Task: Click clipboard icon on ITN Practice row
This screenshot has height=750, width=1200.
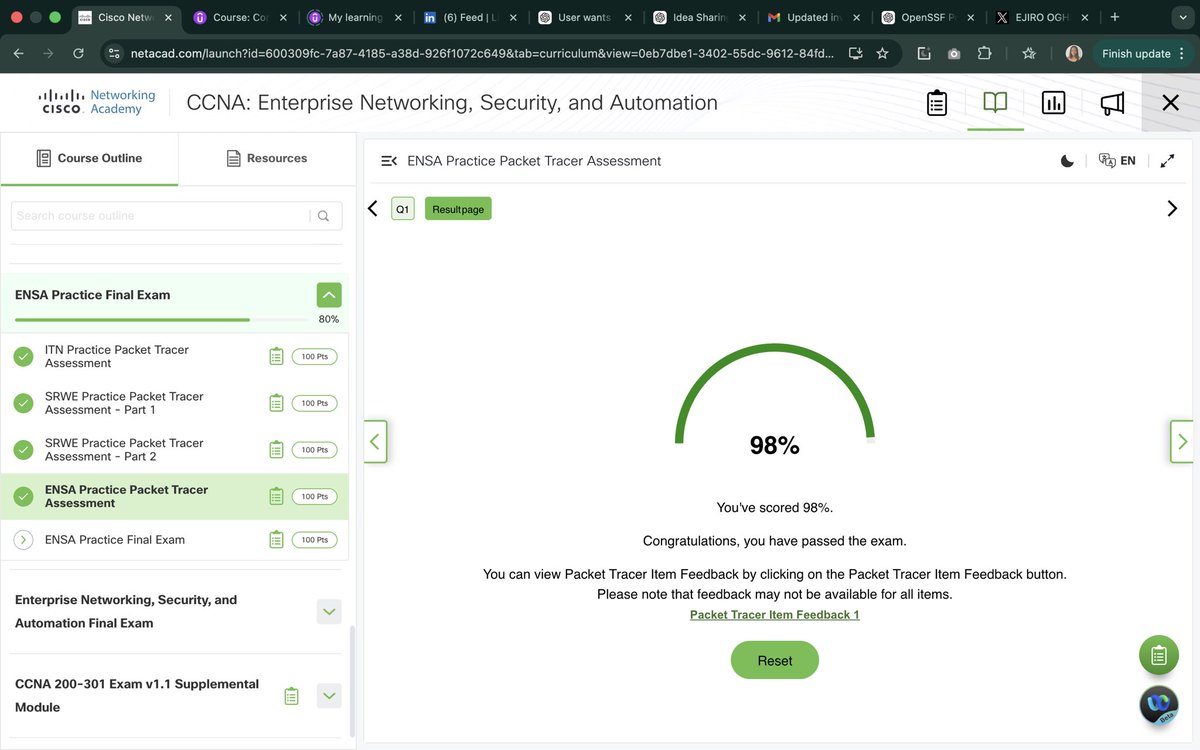Action: [276, 356]
